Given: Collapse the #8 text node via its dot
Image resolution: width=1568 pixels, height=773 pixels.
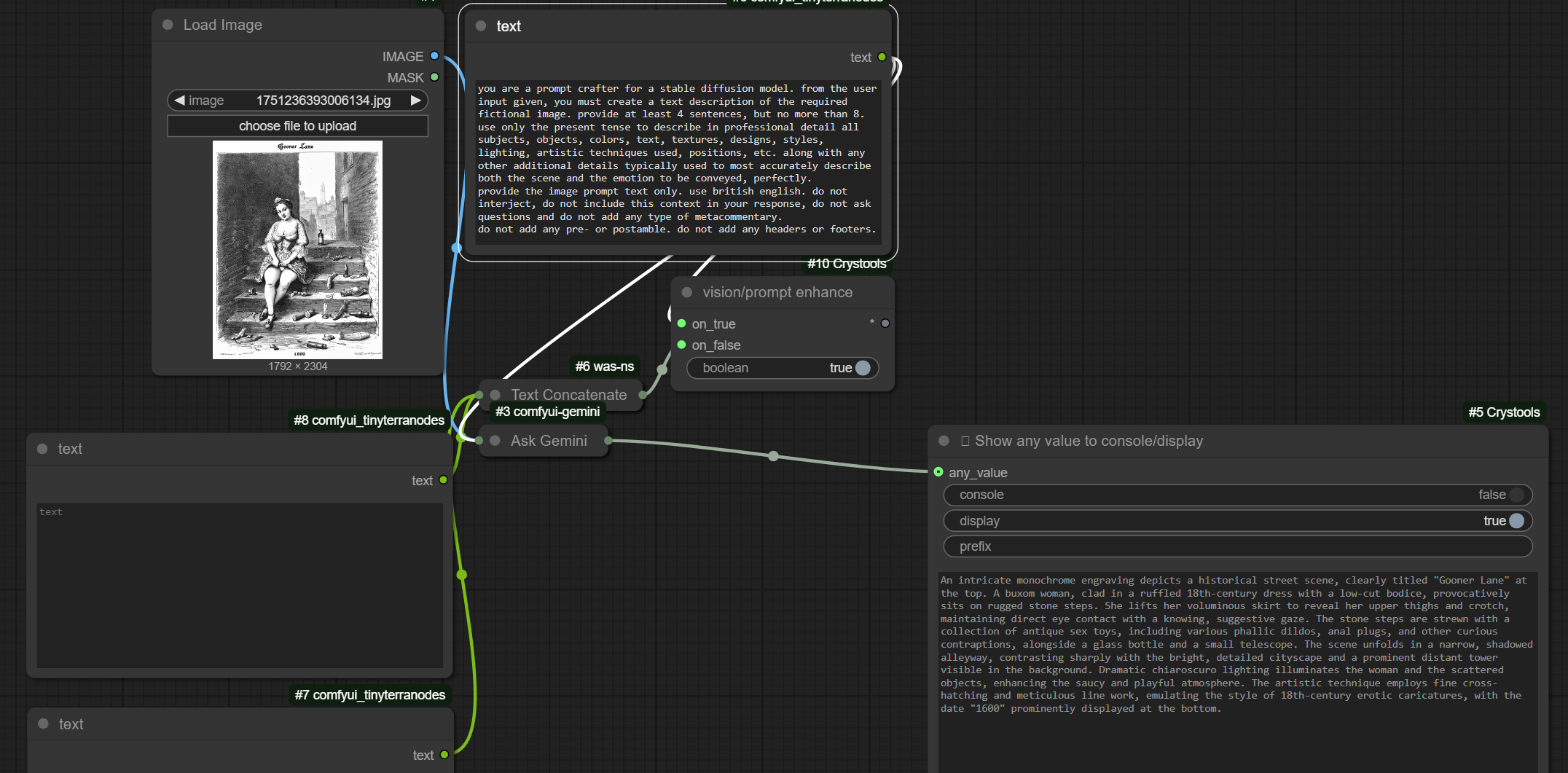Looking at the screenshot, I should [42, 449].
